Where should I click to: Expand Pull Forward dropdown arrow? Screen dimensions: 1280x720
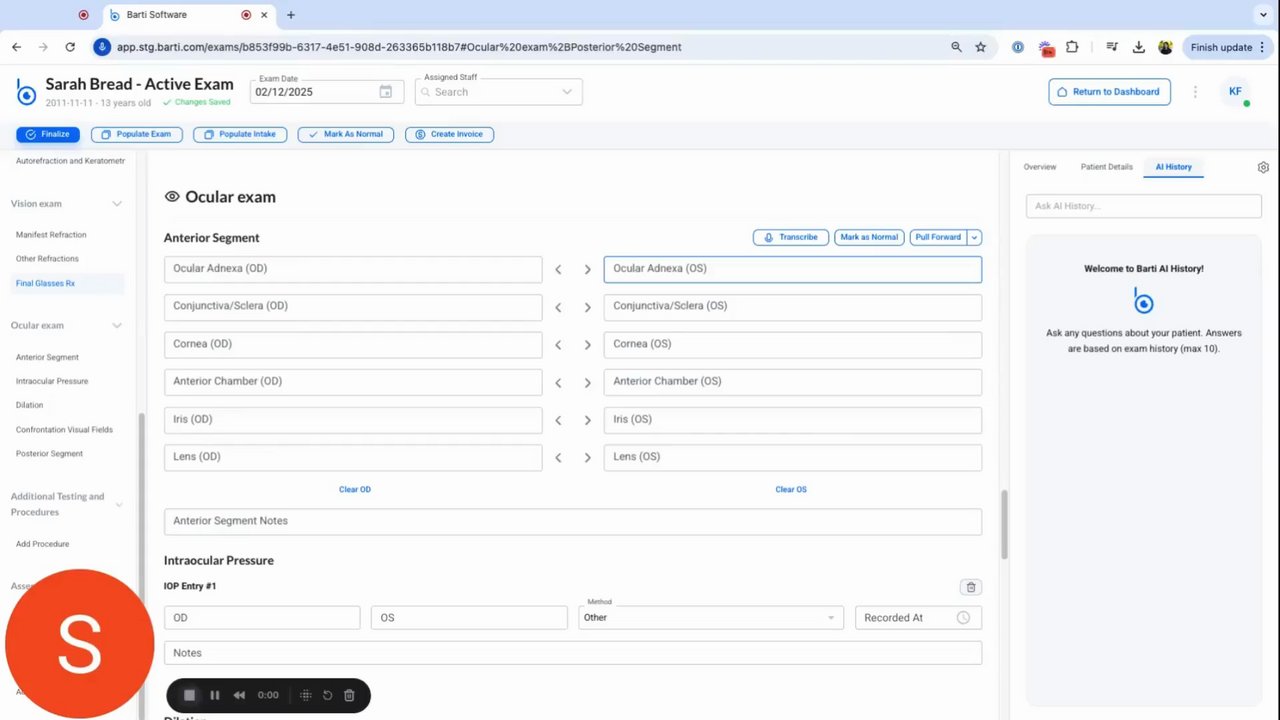tap(974, 238)
